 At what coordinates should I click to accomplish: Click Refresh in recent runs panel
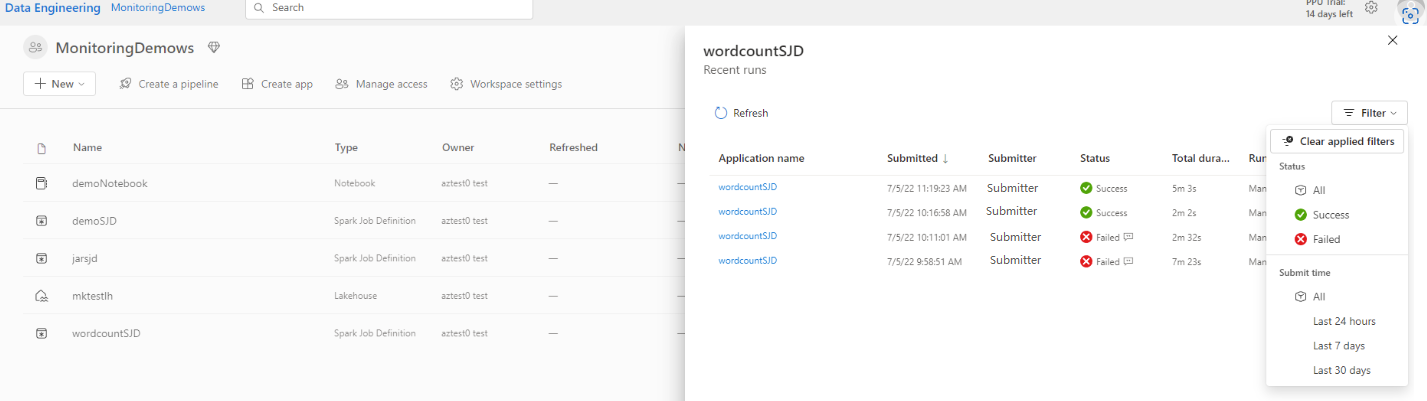pos(741,113)
